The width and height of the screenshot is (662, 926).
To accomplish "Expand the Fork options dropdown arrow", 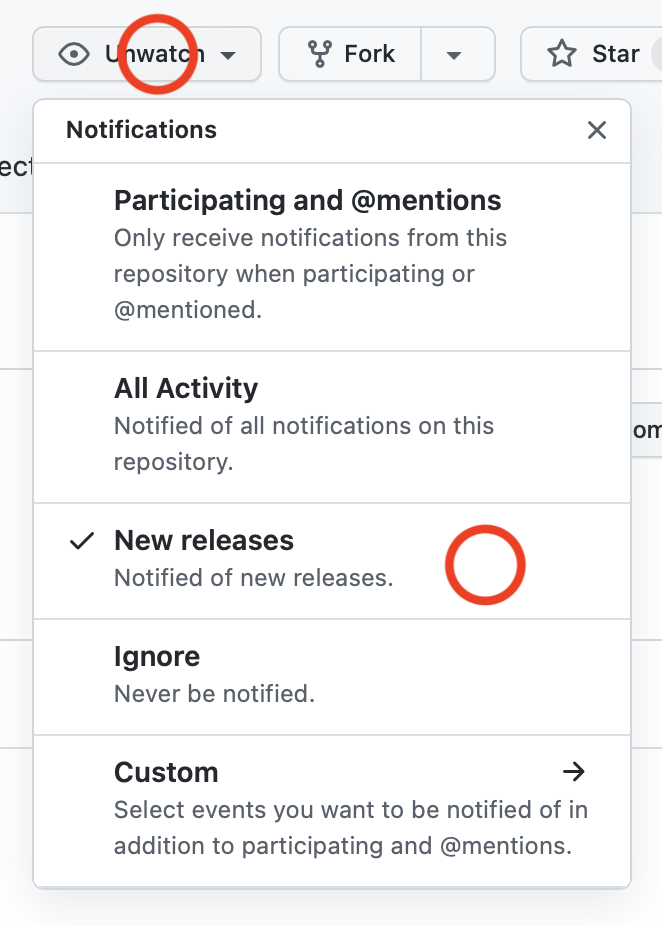I will coord(454,54).
